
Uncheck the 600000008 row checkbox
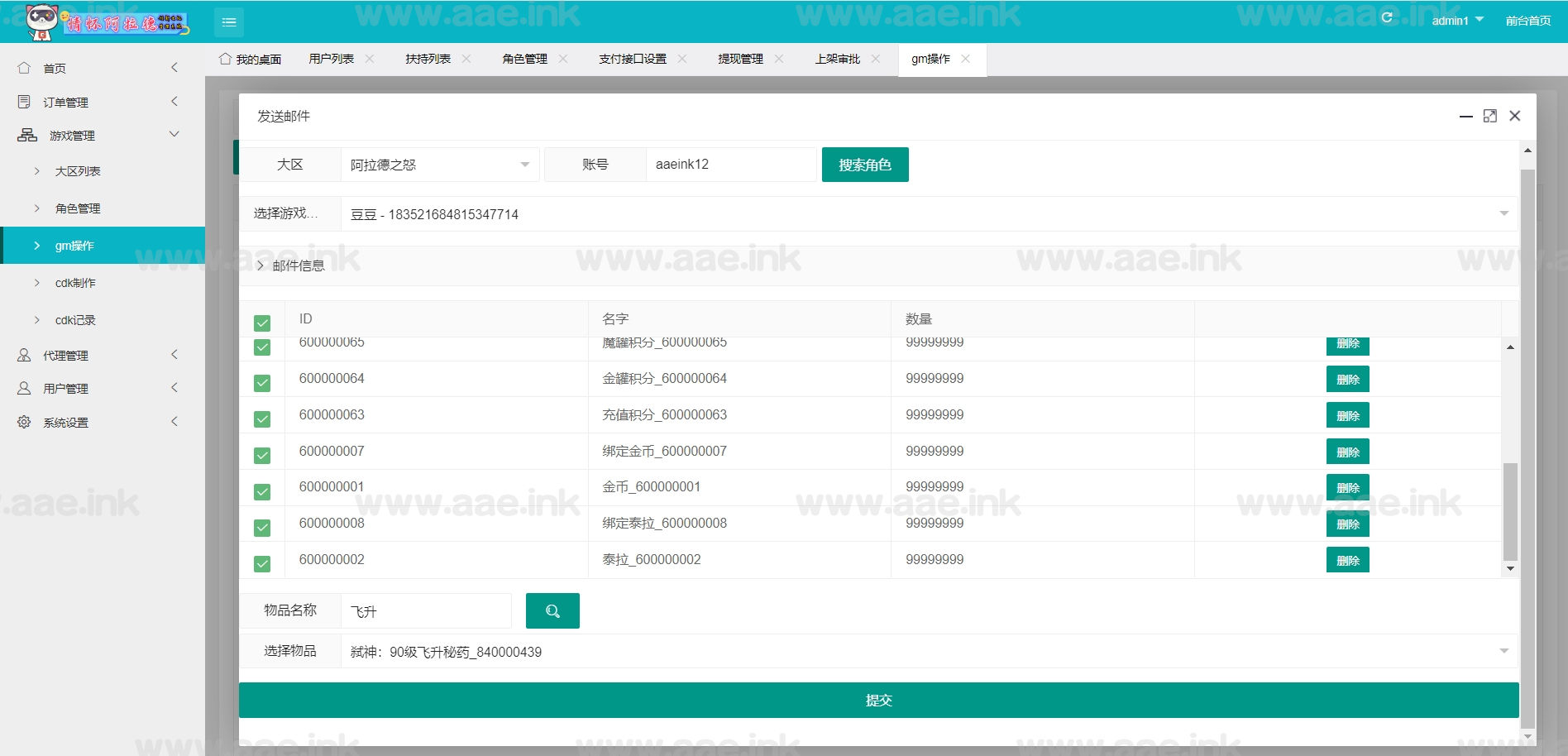[262, 528]
